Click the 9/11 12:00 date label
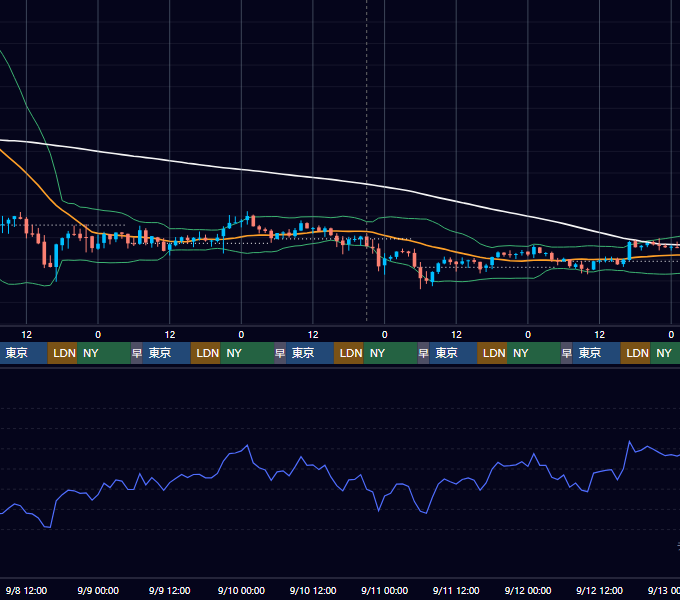 point(456,590)
